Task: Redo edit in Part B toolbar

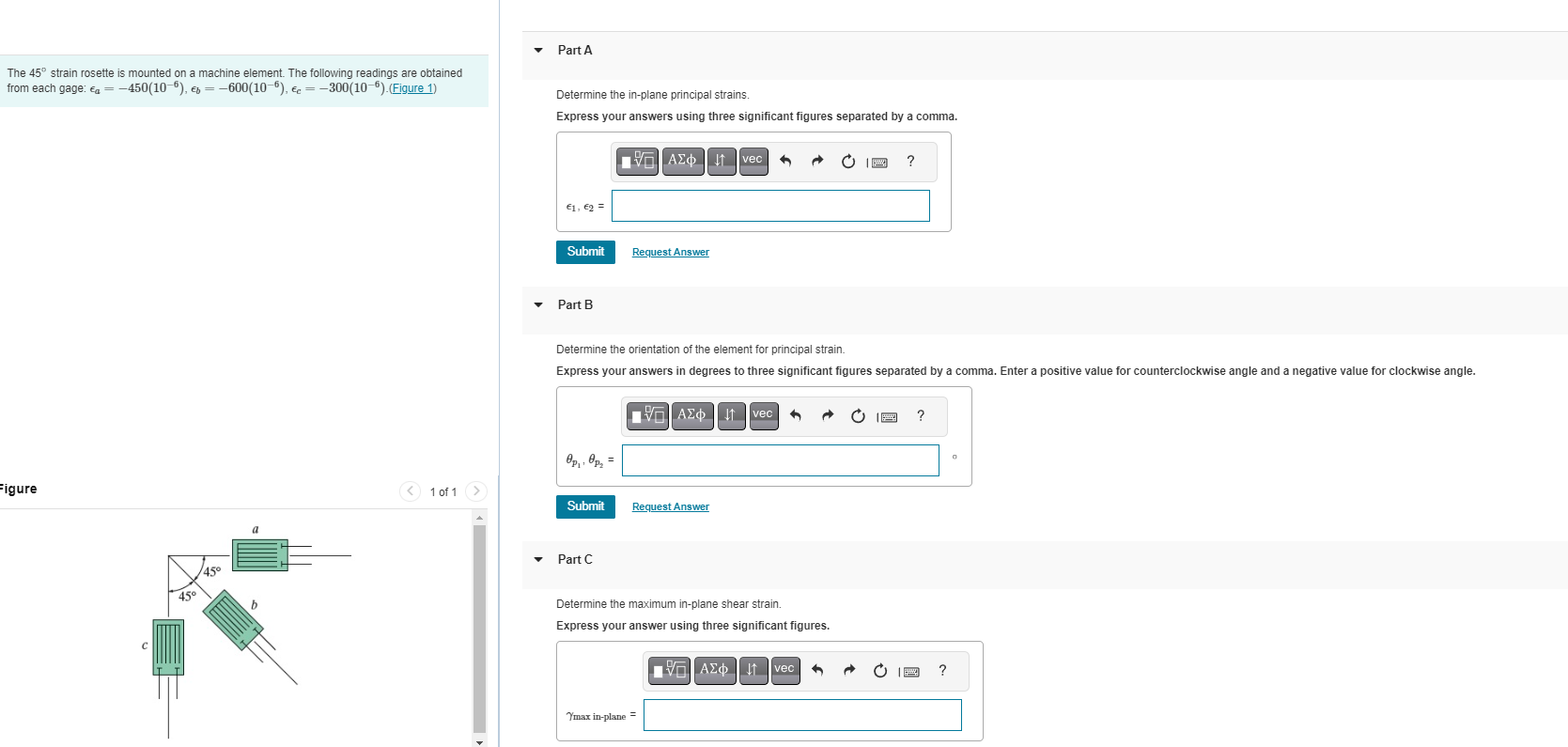Action: tap(828, 416)
